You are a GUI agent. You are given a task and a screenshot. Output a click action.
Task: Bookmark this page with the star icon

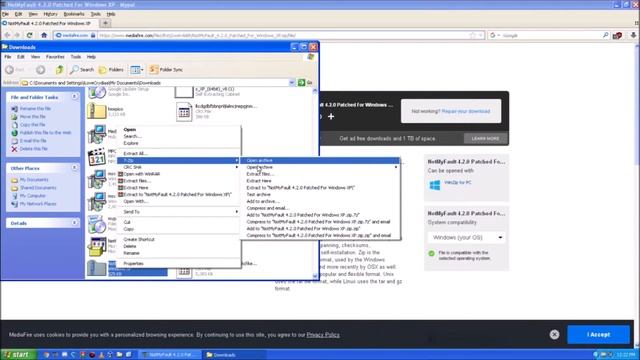click(473, 36)
